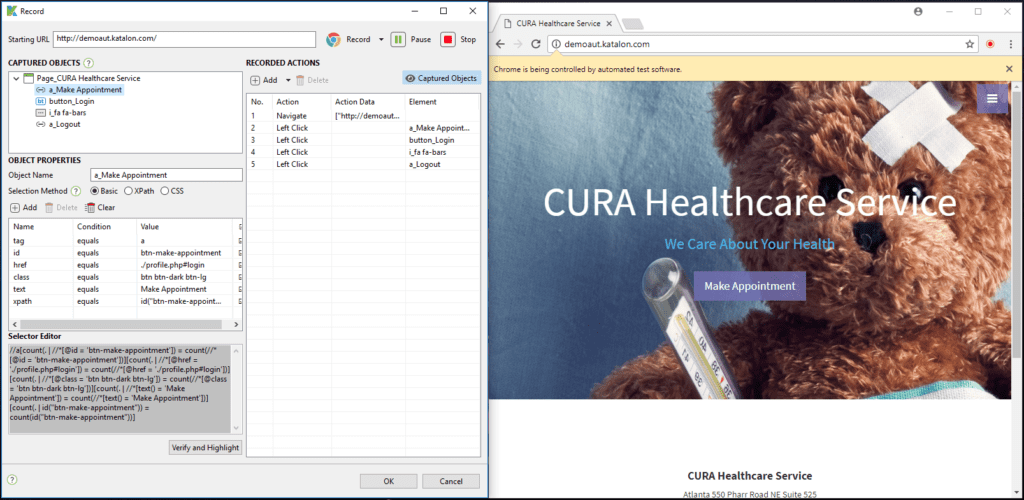Choose Basic selection method
This screenshot has height=500, width=1024.
click(104, 191)
